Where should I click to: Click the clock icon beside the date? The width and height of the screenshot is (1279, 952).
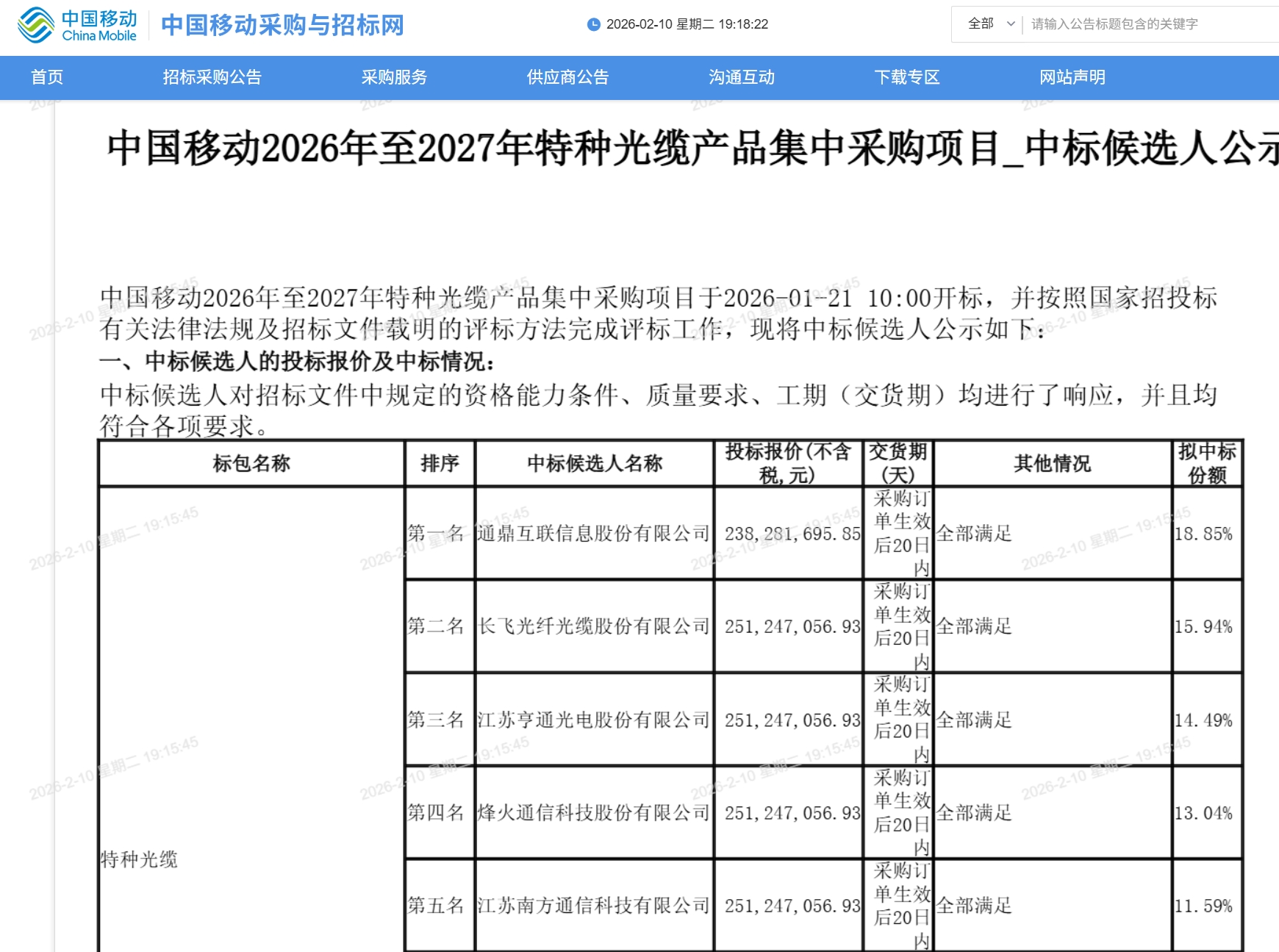point(594,24)
